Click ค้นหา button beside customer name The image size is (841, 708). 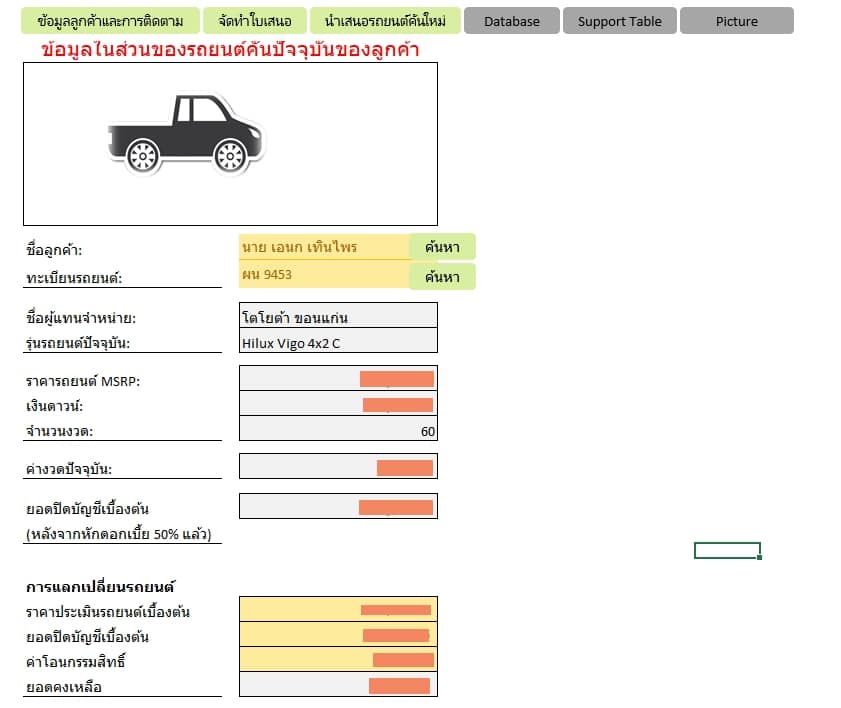click(442, 247)
